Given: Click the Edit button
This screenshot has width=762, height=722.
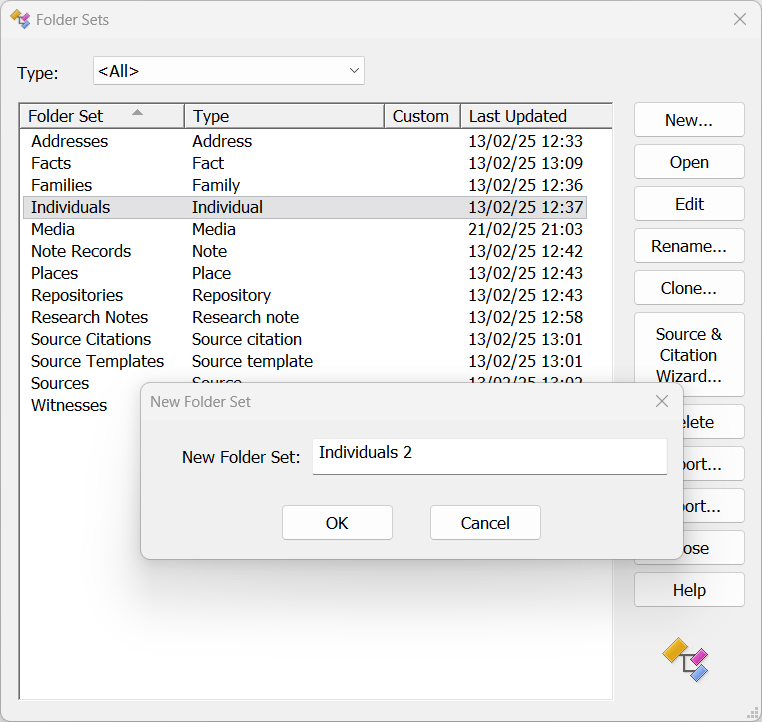Looking at the screenshot, I should pos(689,204).
